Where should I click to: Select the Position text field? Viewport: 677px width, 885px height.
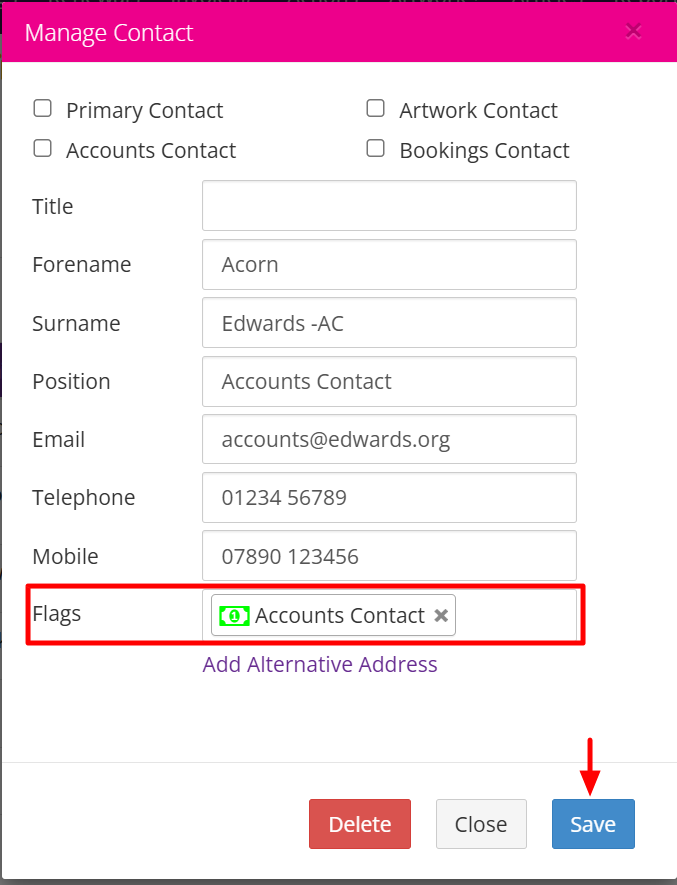pos(389,381)
